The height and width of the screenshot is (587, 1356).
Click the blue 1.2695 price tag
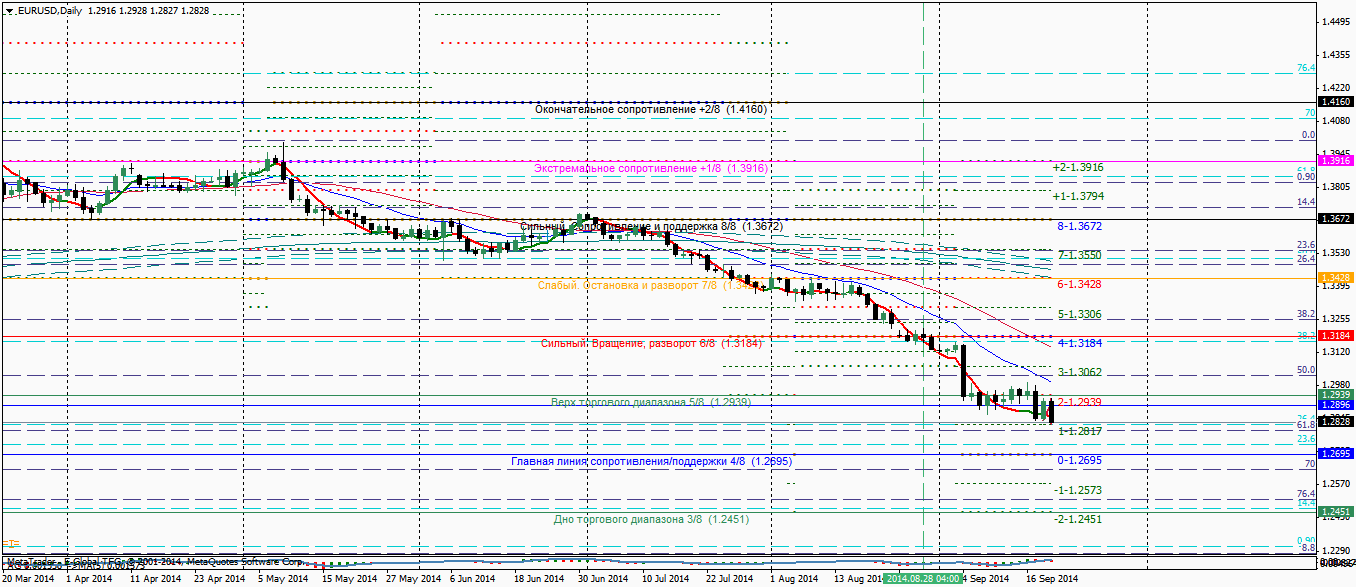pos(1336,453)
